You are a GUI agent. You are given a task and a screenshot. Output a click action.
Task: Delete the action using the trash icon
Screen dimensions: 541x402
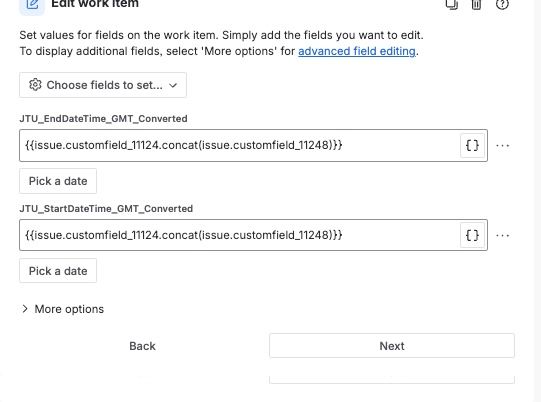(476, 4)
